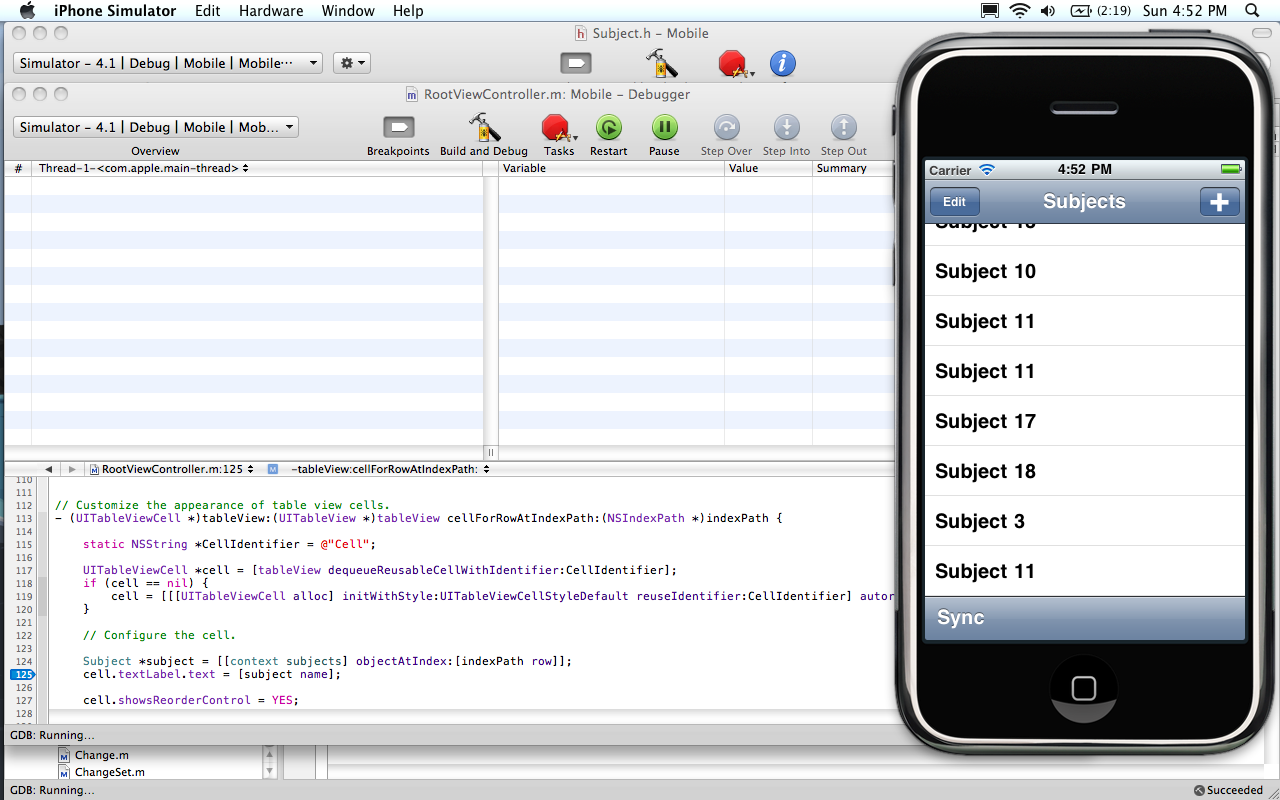This screenshot has height=800, width=1280.
Task: Open the gear action menu in Subject.h window
Action: click(351, 63)
